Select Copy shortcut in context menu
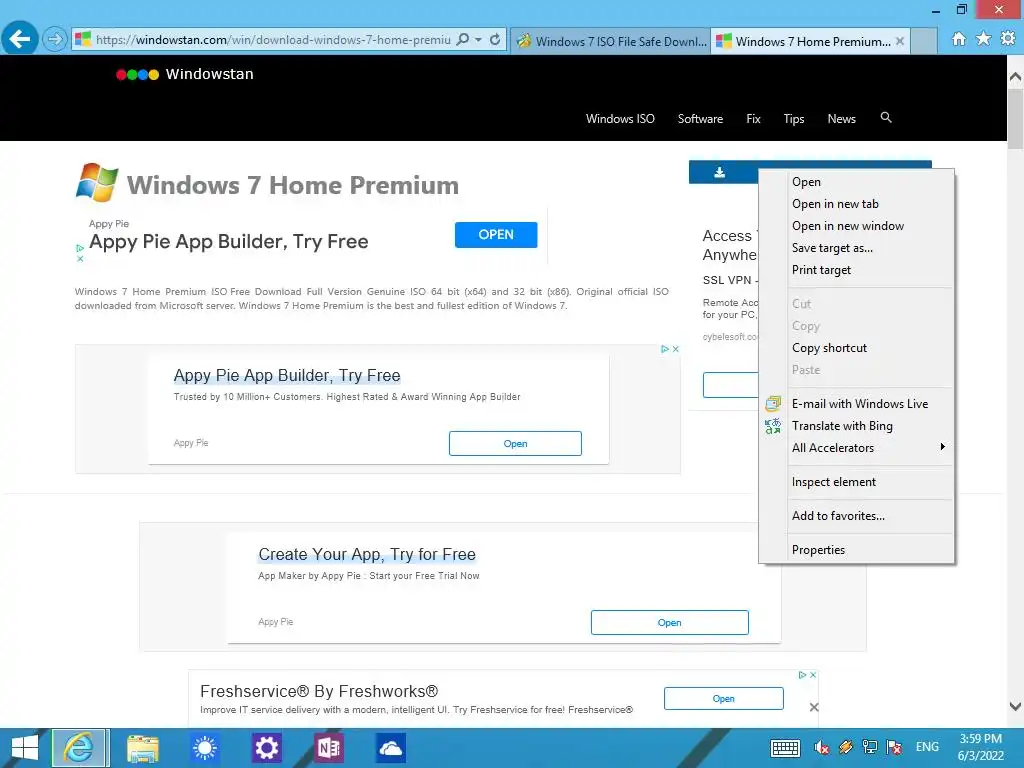Viewport: 1024px width, 768px height. (x=856, y=348)
